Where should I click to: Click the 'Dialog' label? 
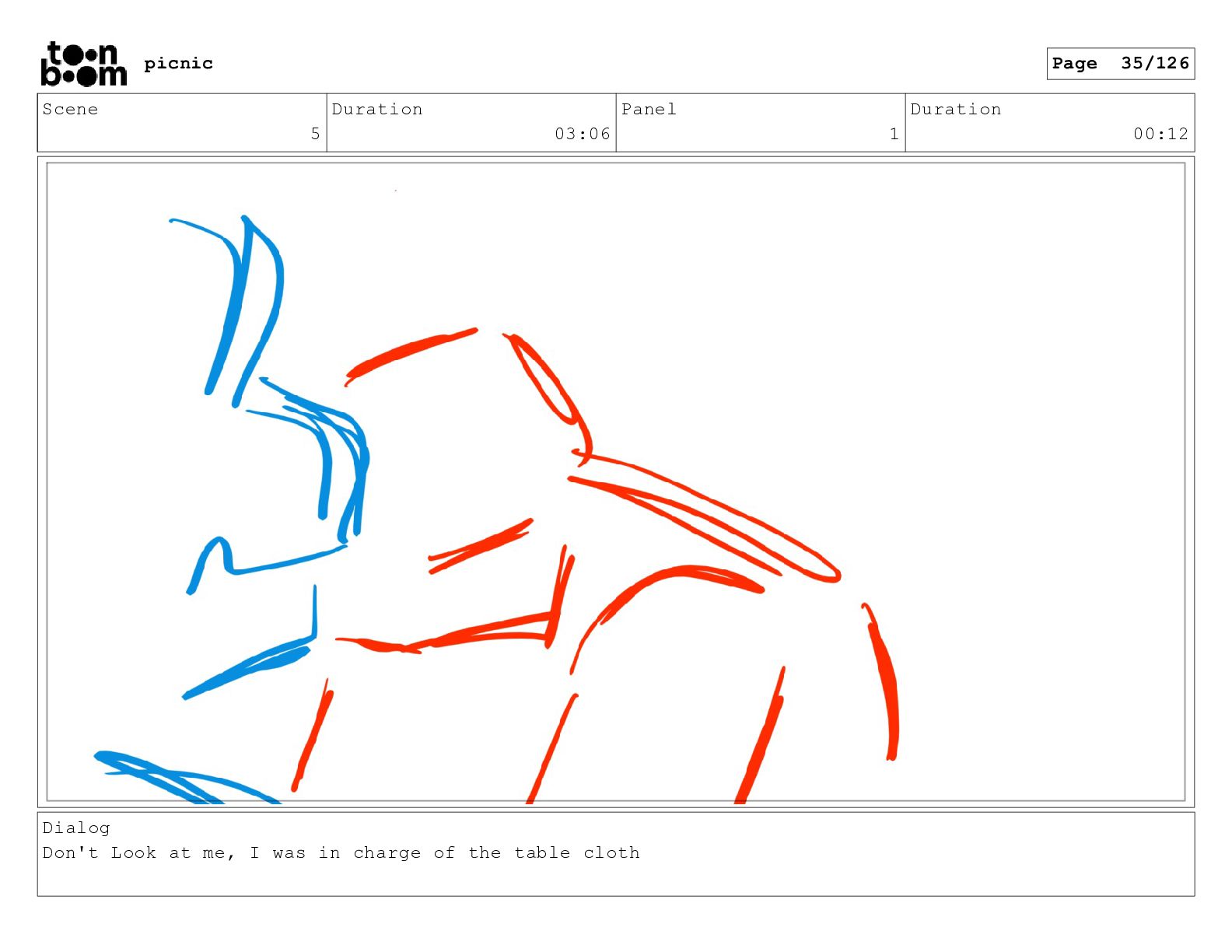tap(76, 828)
